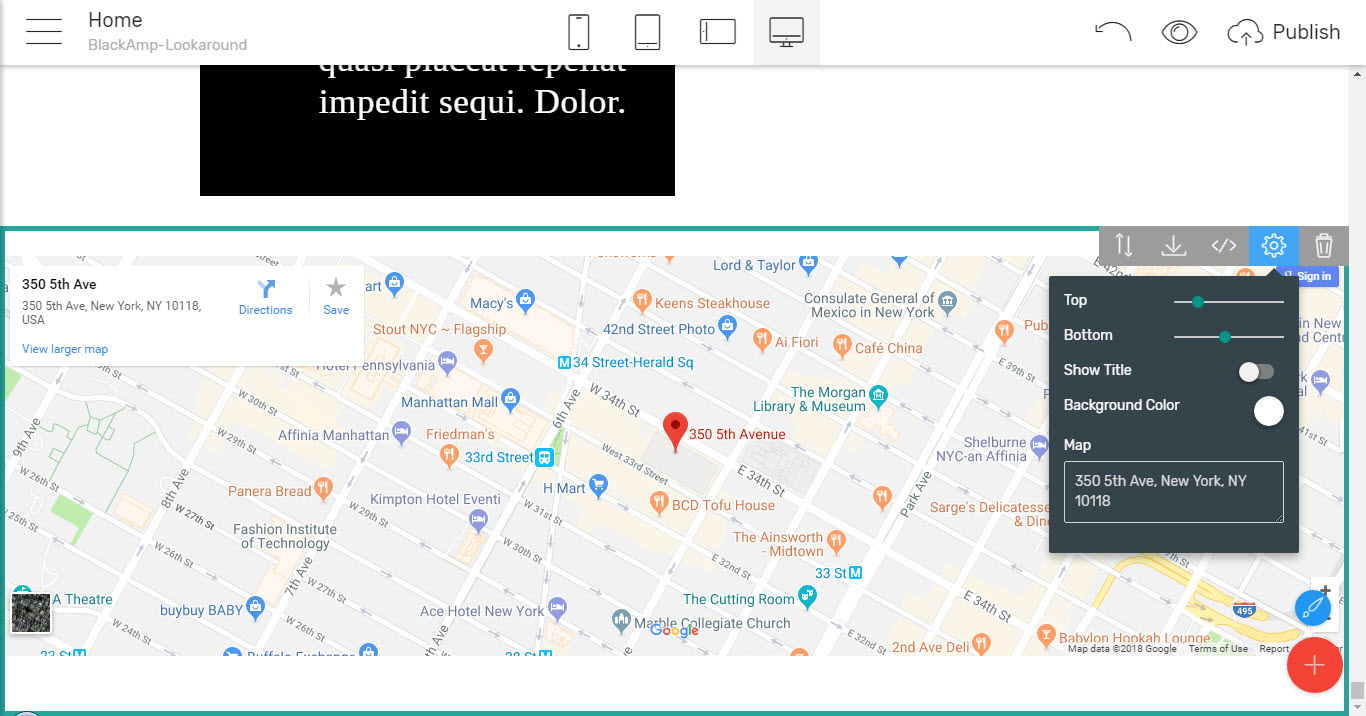Toggle the Show Title switch
This screenshot has width=1366, height=716.
point(1257,372)
